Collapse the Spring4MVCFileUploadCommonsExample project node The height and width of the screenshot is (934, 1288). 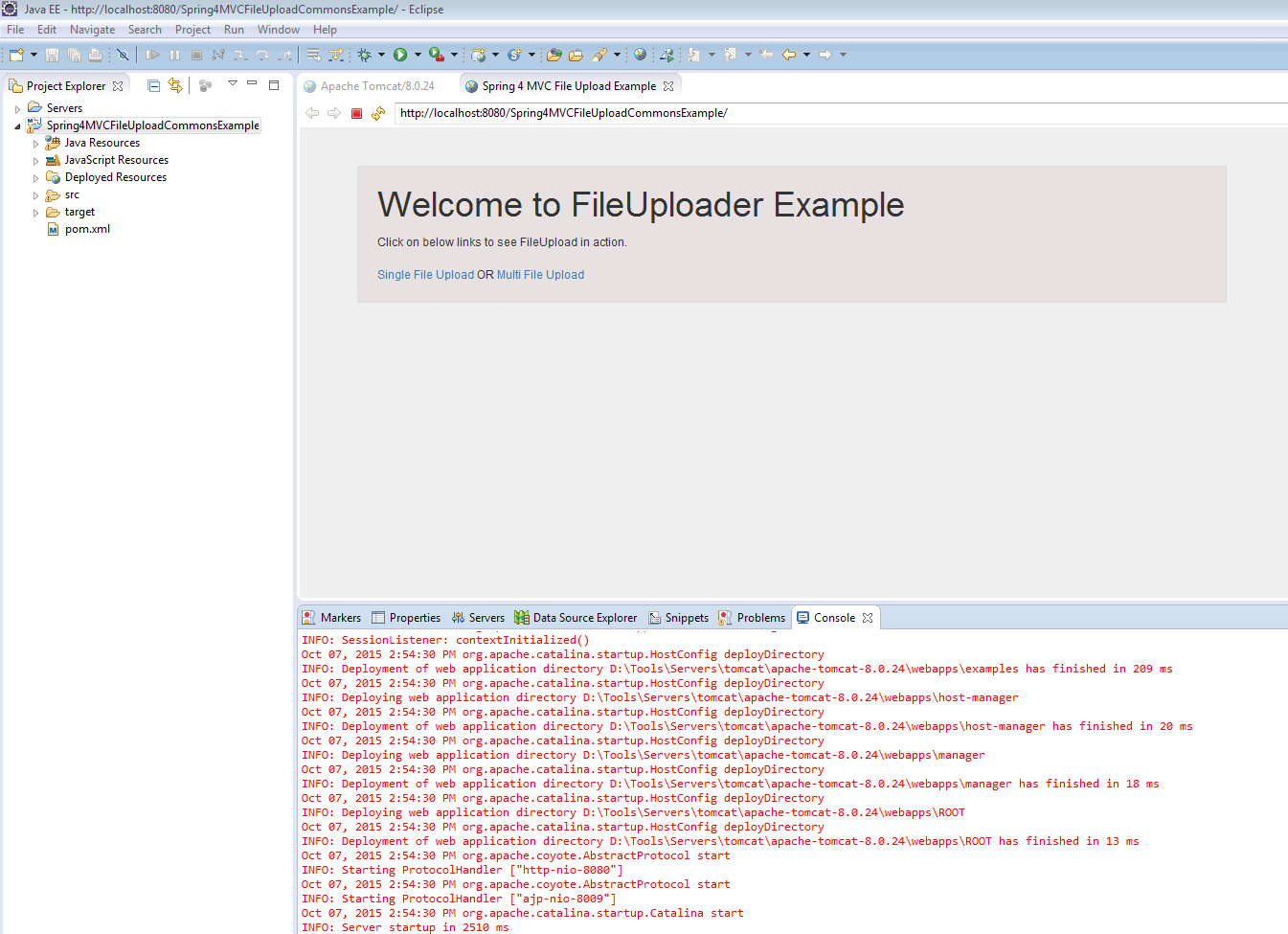click(17, 126)
